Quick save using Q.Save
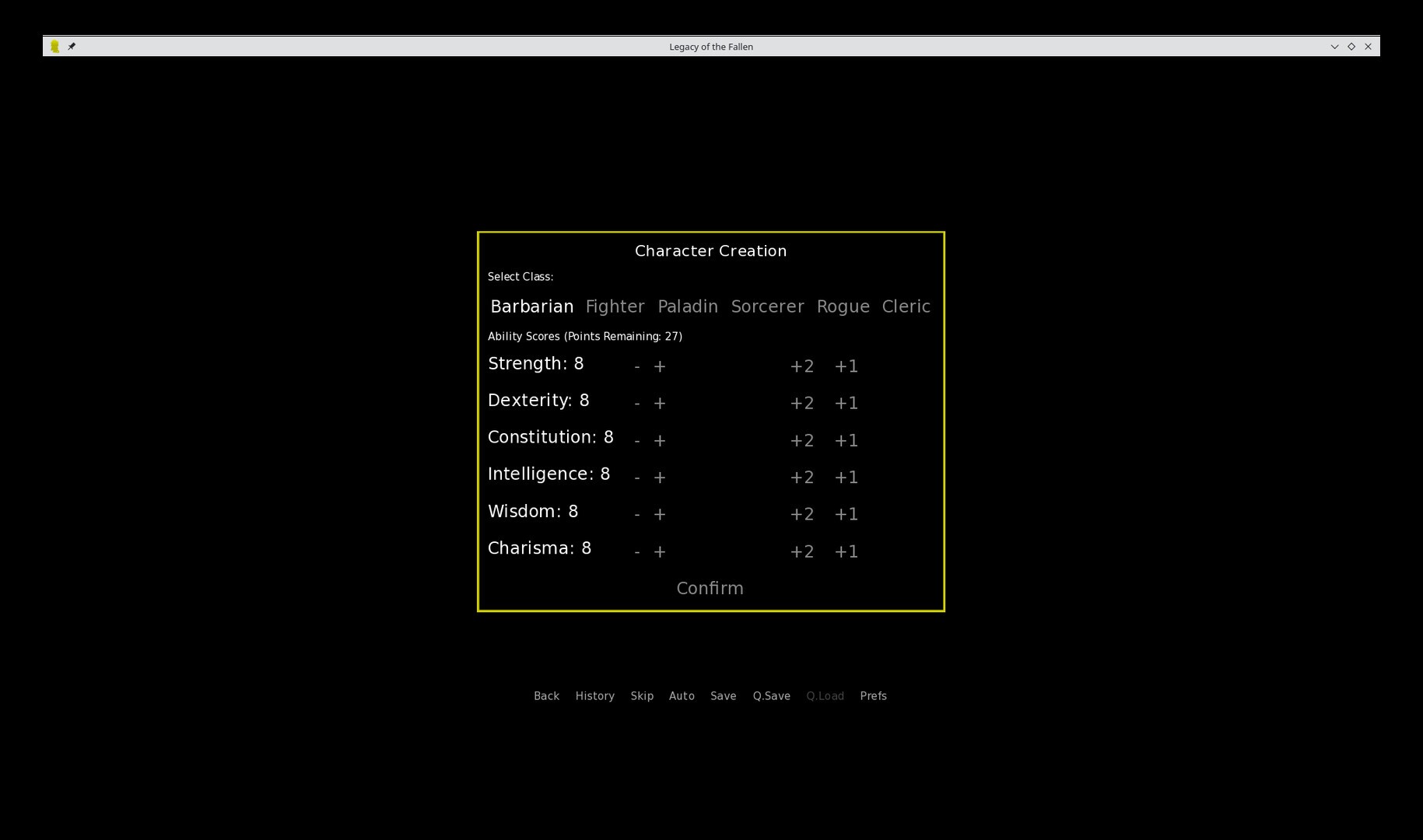This screenshot has height=840, width=1423. tap(771, 695)
